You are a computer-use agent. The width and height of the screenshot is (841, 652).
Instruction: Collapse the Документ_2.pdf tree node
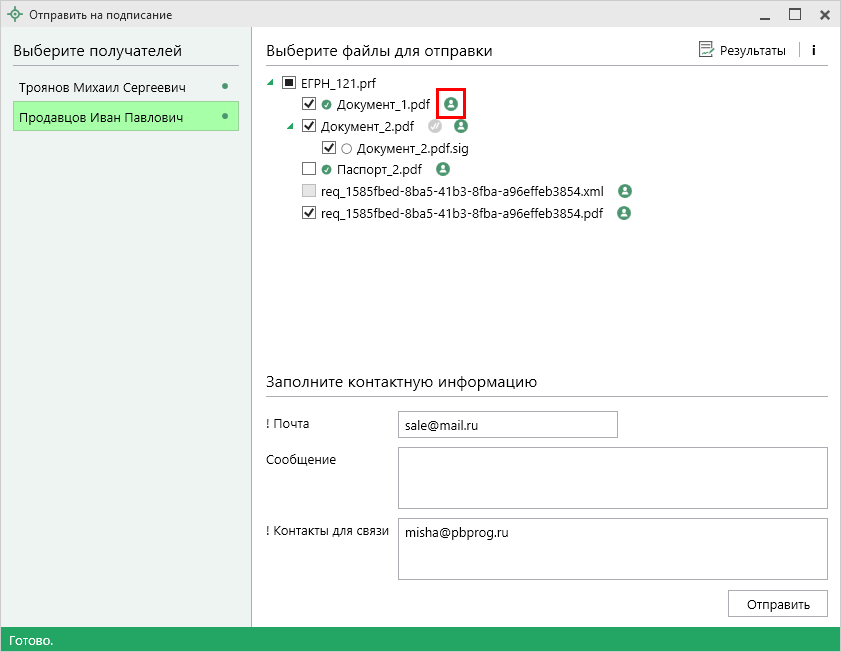click(290, 127)
